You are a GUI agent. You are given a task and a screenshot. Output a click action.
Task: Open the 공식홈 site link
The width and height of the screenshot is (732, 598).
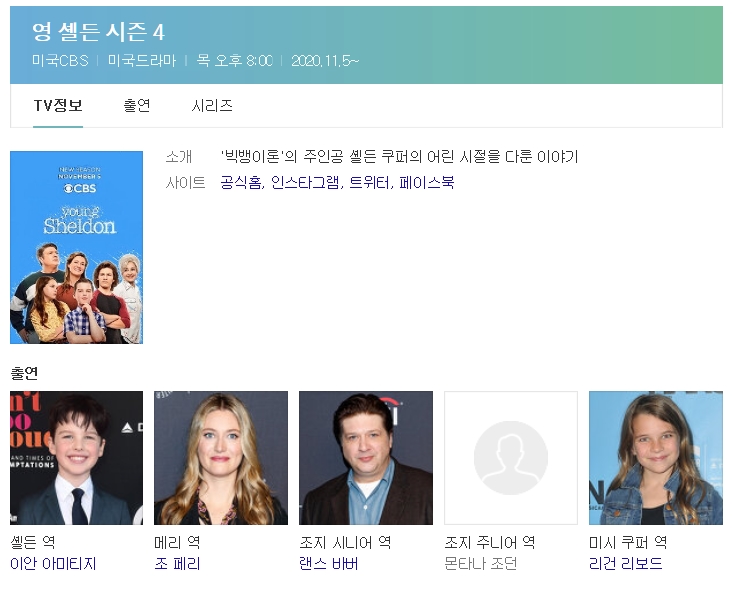(x=241, y=183)
